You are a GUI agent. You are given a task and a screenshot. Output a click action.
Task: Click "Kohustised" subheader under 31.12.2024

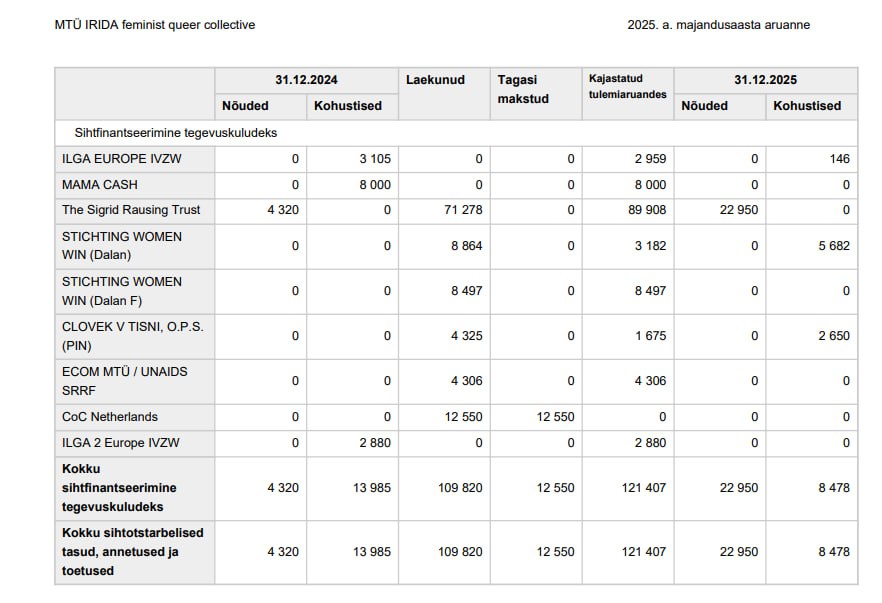[348, 106]
